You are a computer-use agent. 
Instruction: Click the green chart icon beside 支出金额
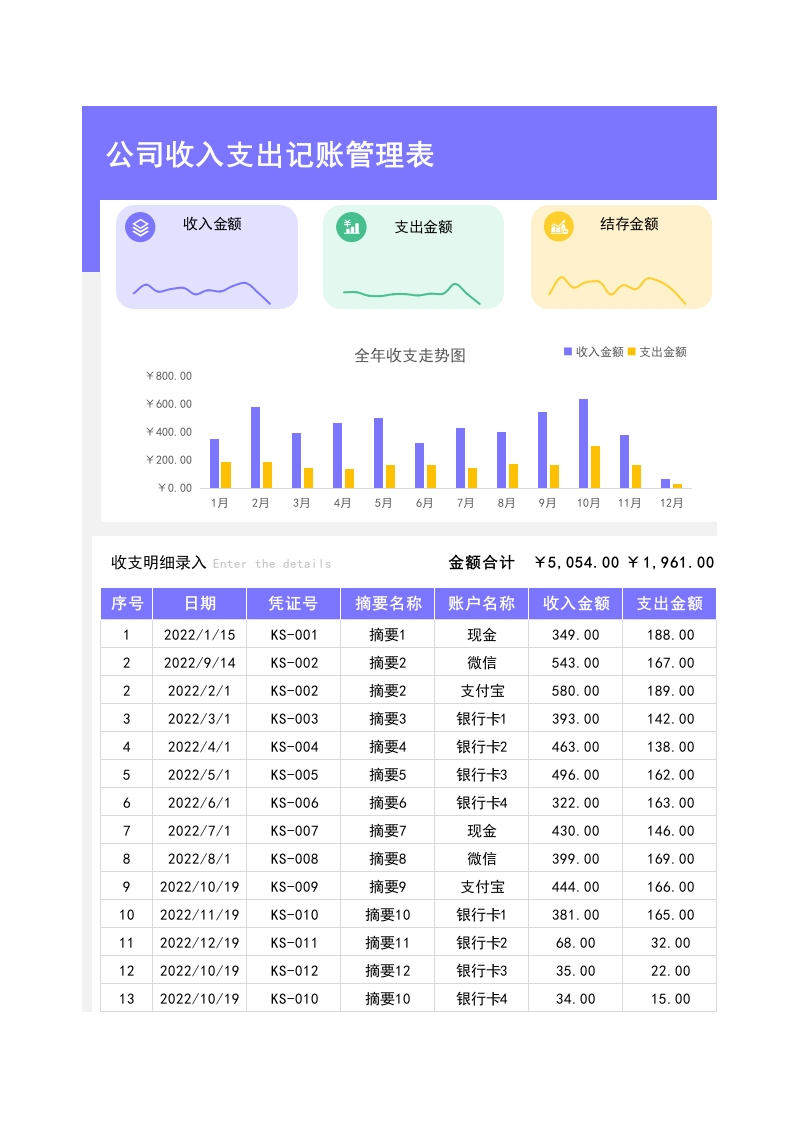tap(351, 227)
